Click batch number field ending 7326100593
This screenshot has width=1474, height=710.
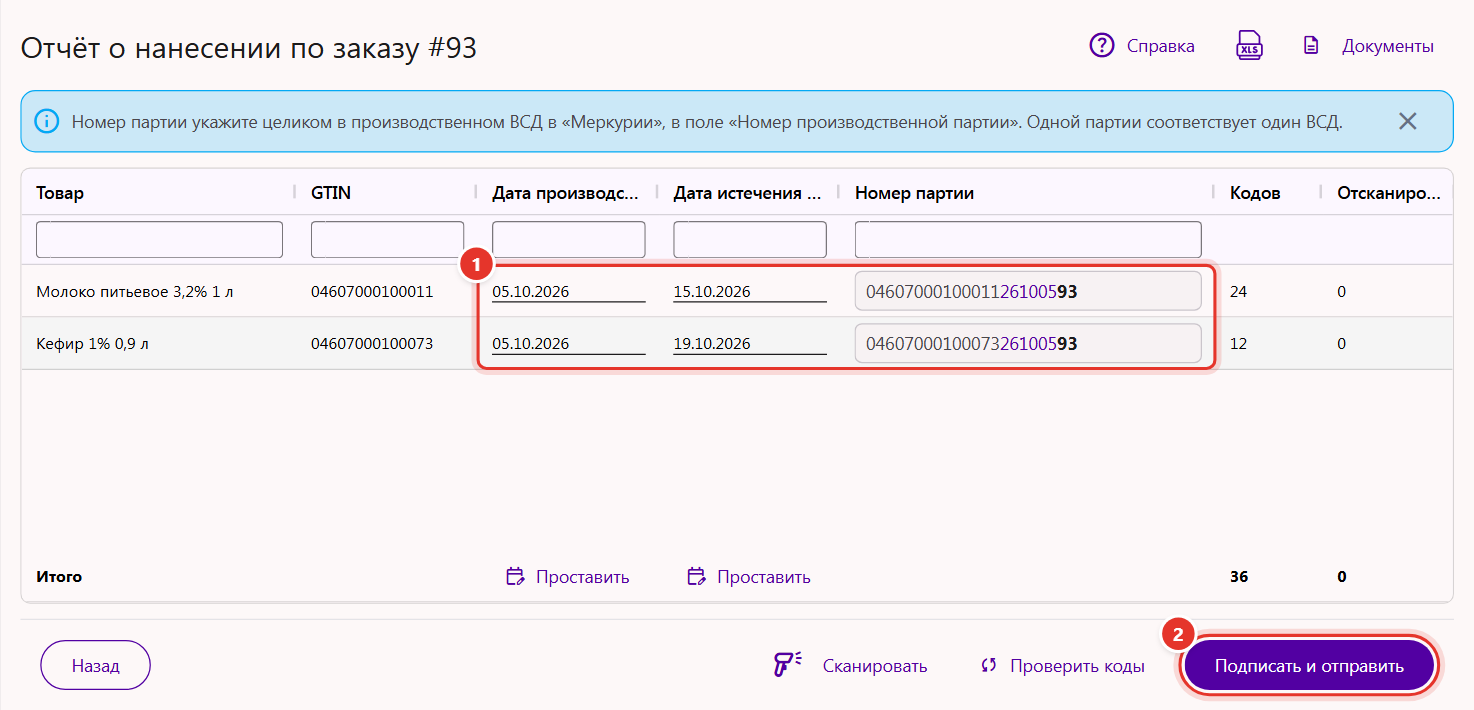tap(1028, 344)
